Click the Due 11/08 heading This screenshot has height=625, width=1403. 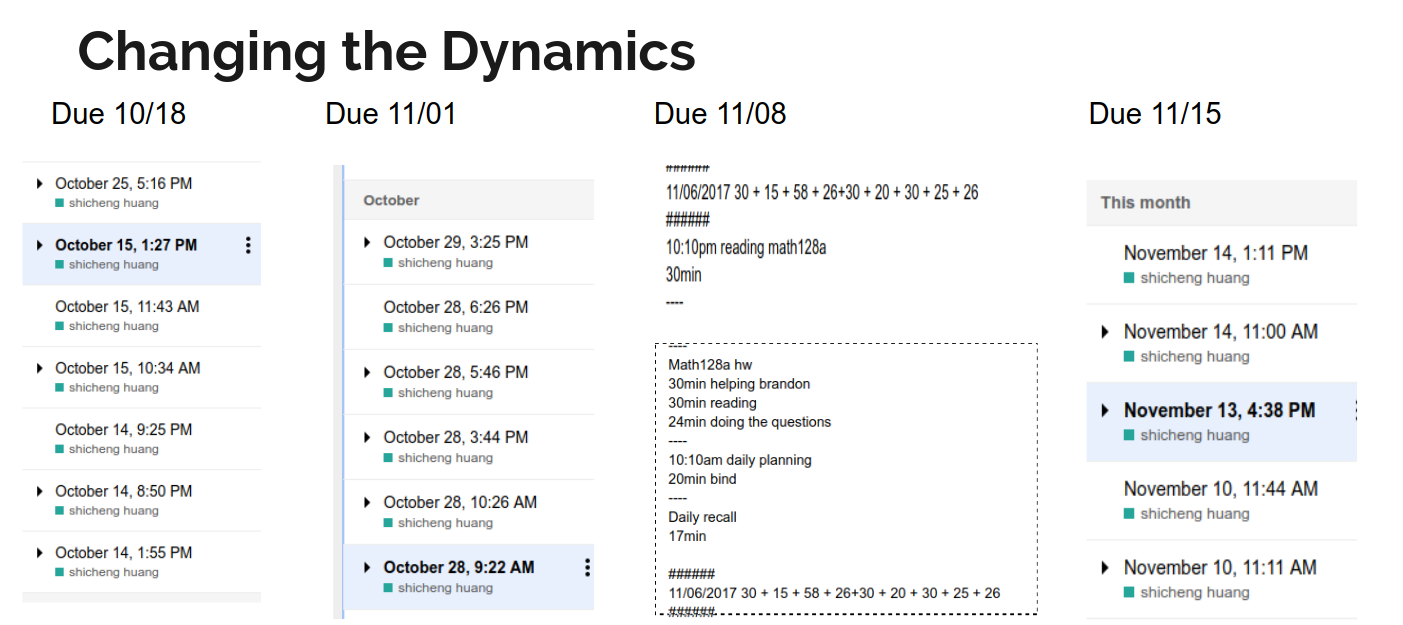[x=720, y=113]
